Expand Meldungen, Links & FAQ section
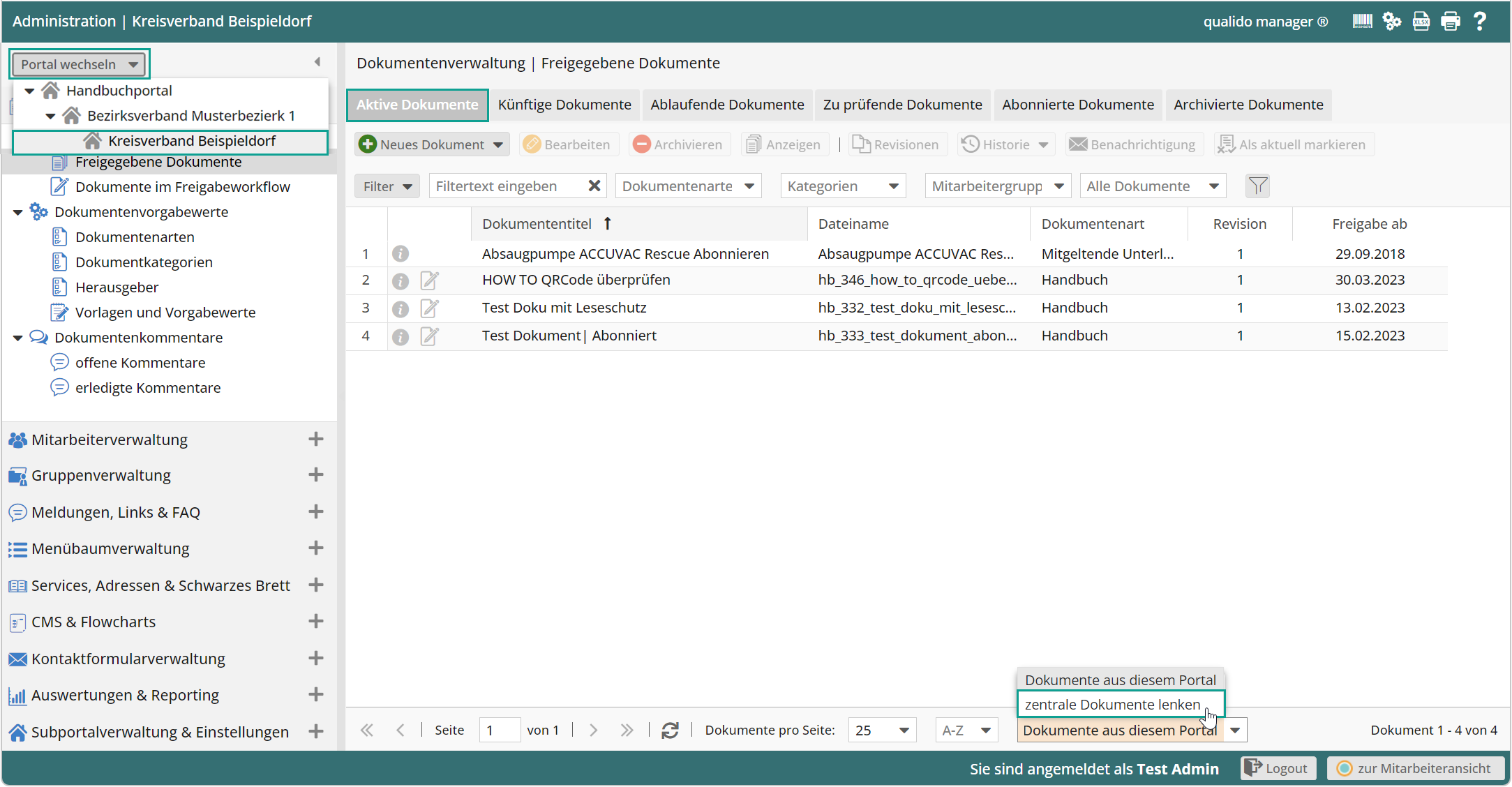The width and height of the screenshot is (1512, 787). [316, 512]
